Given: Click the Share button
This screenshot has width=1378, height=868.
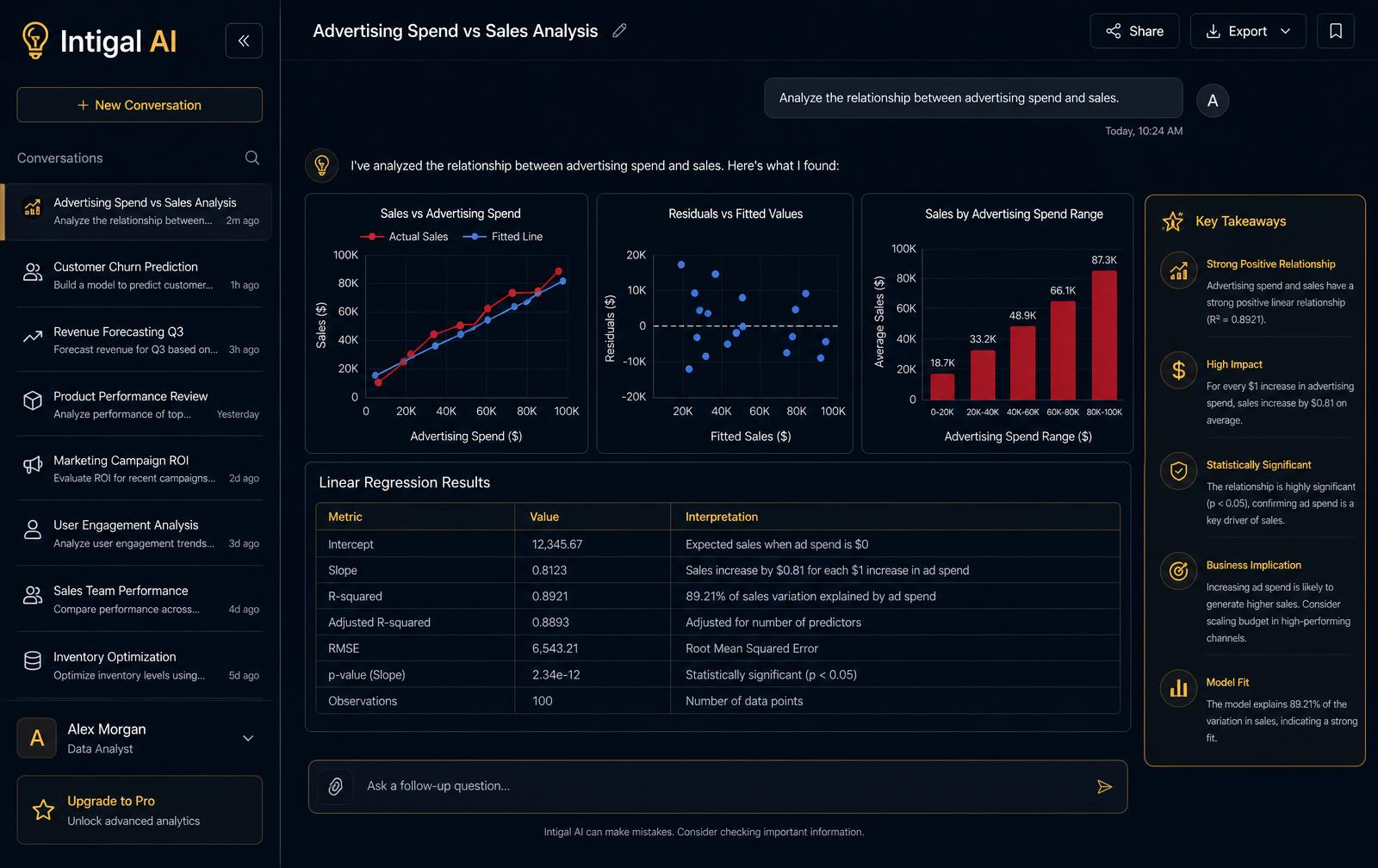Looking at the screenshot, I should 1134,31.
